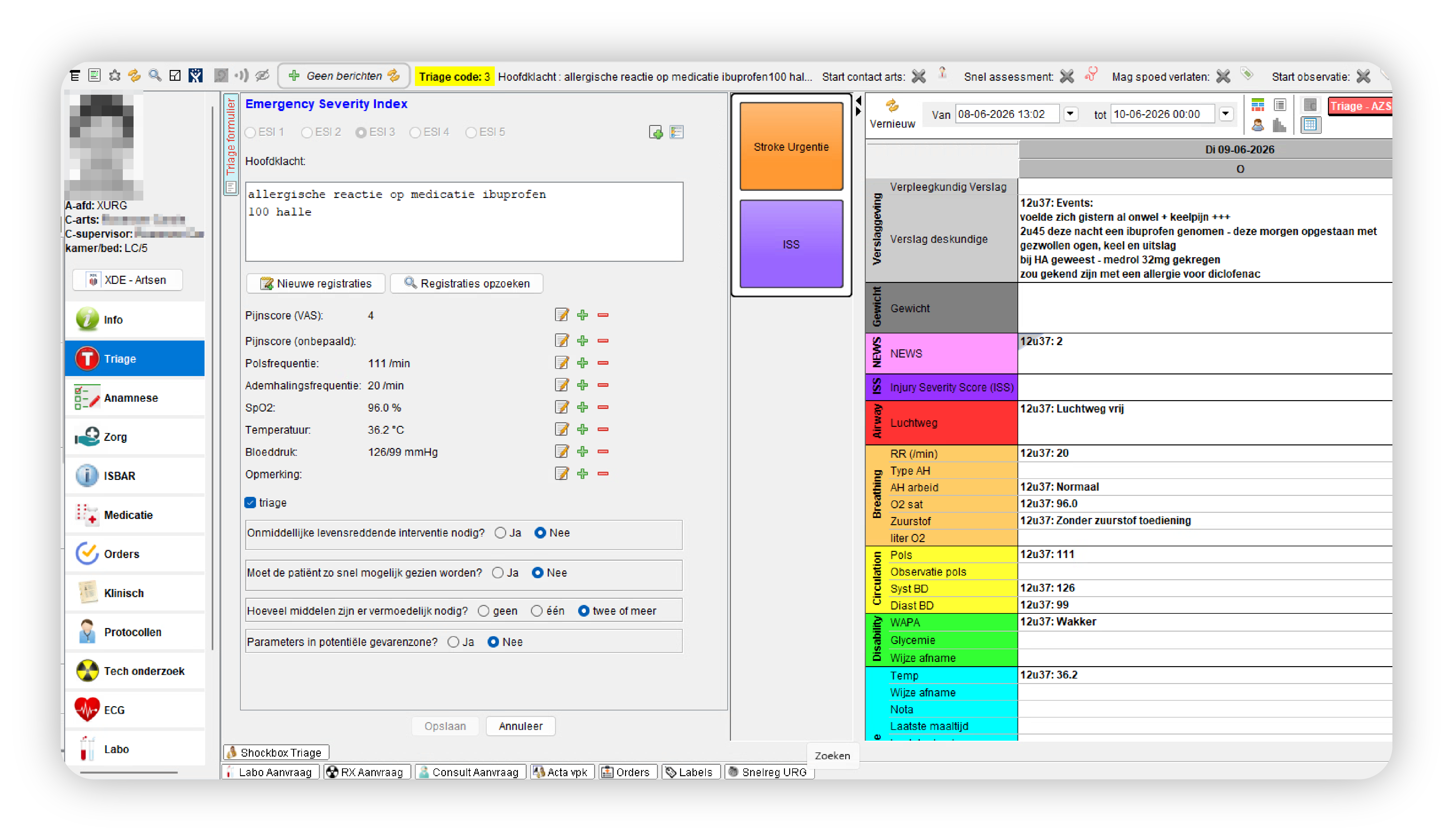The image size is (1453, 840).
Task: Click the orange Stroke Urgentie tile
Action: click(791, 147)
